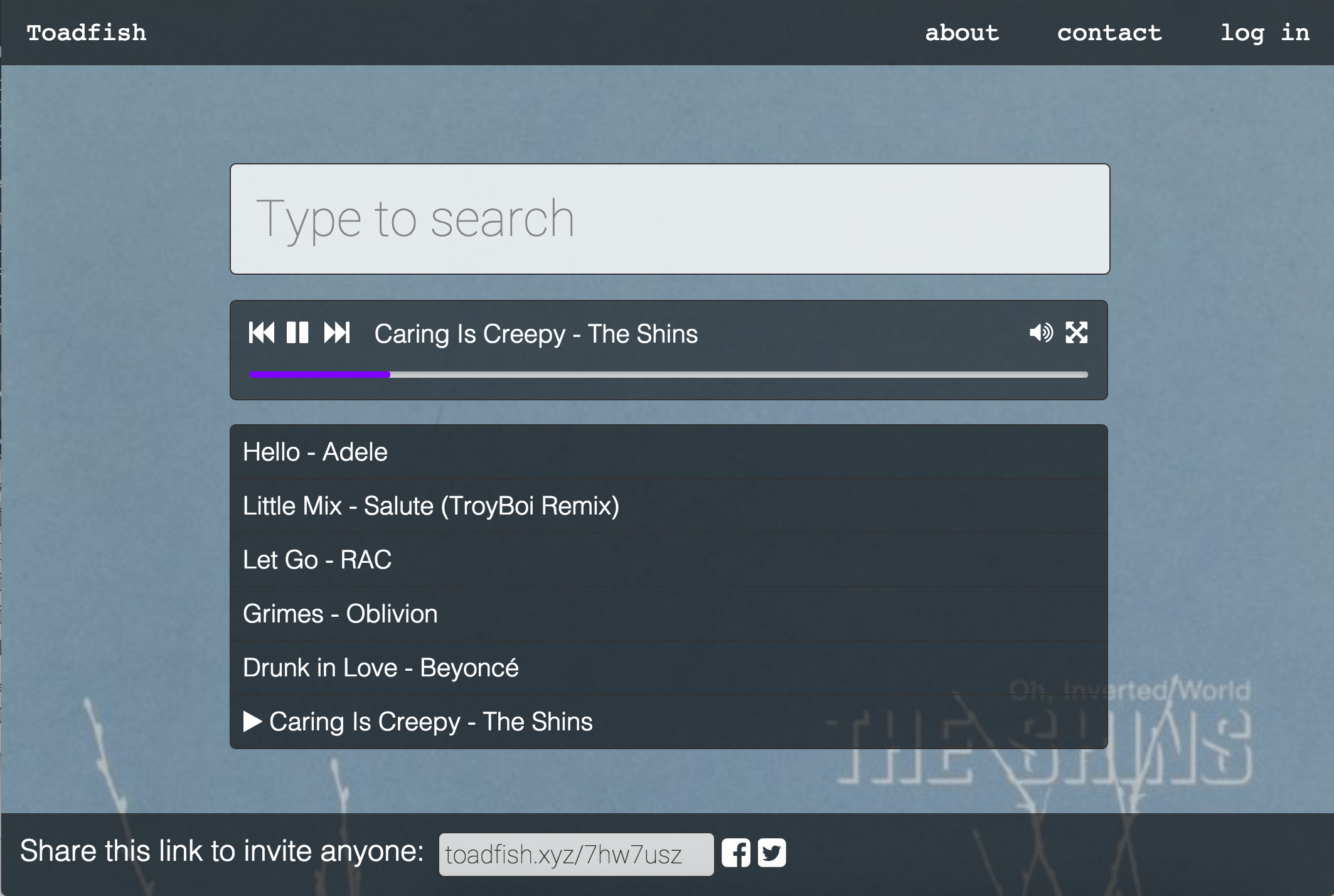
Task: Open the contact page
Action: coord(1109,33)
